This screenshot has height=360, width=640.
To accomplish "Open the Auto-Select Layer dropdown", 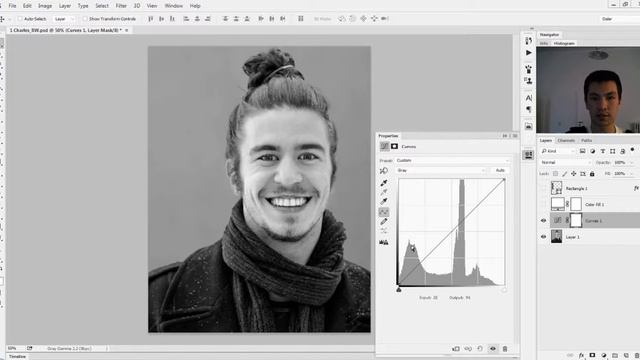I will 63,19.
